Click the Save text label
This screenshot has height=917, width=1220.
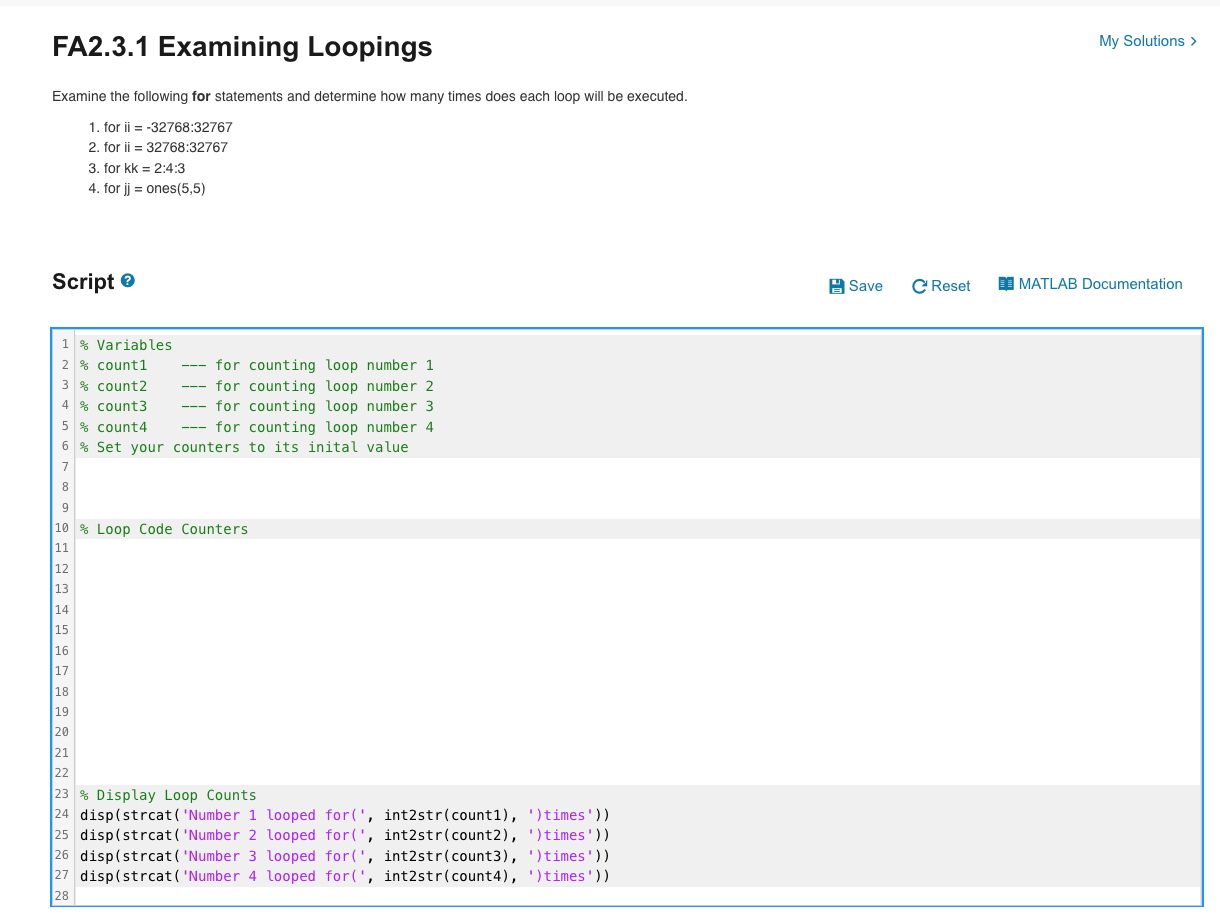864,286
